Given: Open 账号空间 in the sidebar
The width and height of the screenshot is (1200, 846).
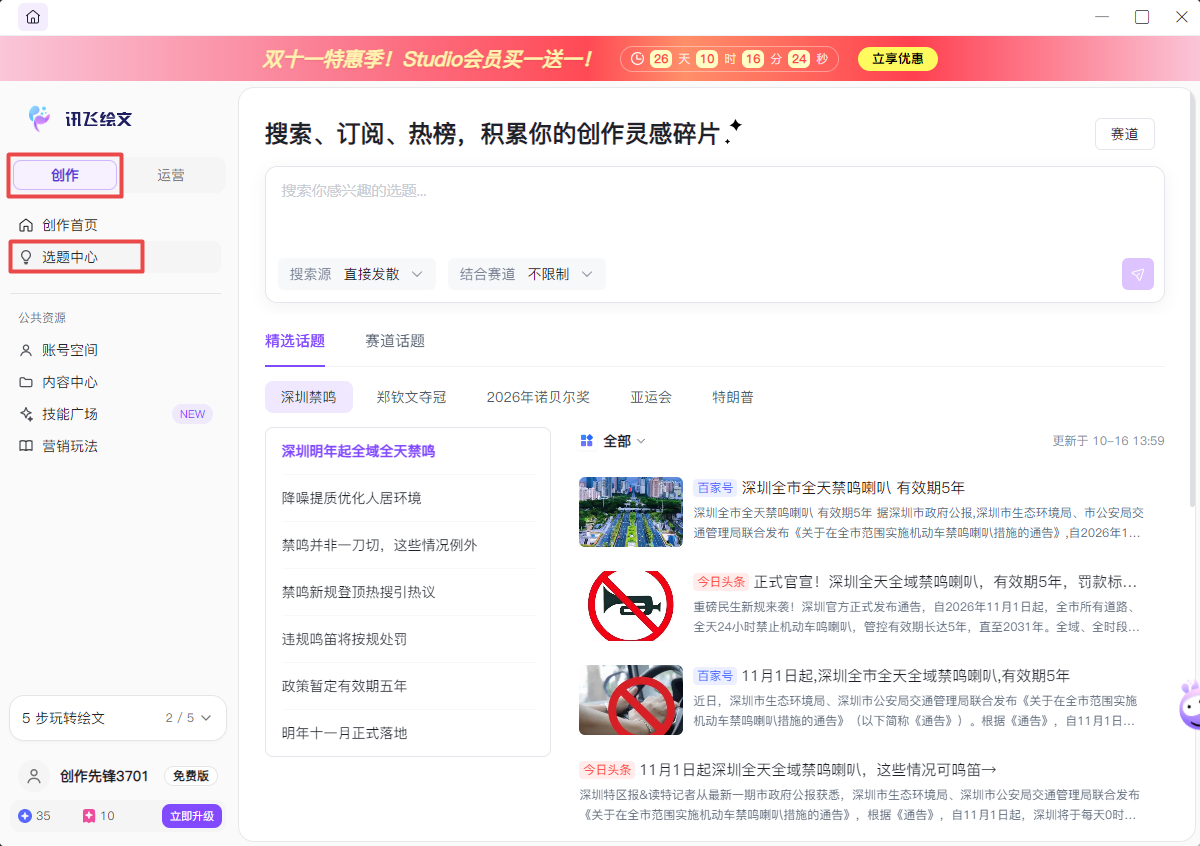Looking at the screenshot, I should pyautogui.click(x=69, y=350).
